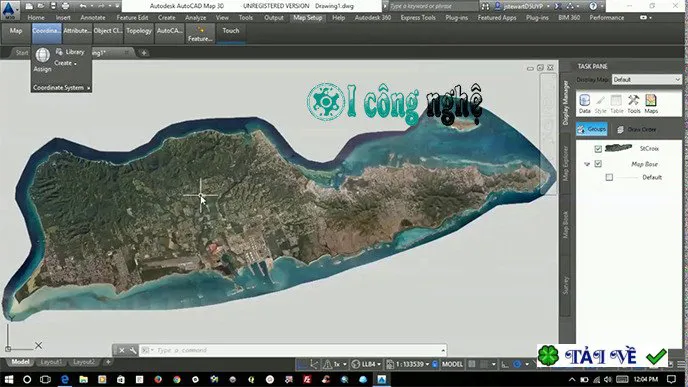Collapse the Map Base tree group
The image size is (688, 387).
tap(587, 164)
